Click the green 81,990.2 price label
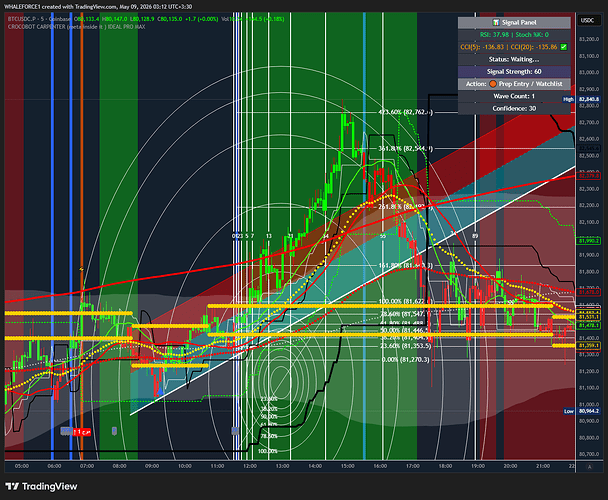 [589, 241]
